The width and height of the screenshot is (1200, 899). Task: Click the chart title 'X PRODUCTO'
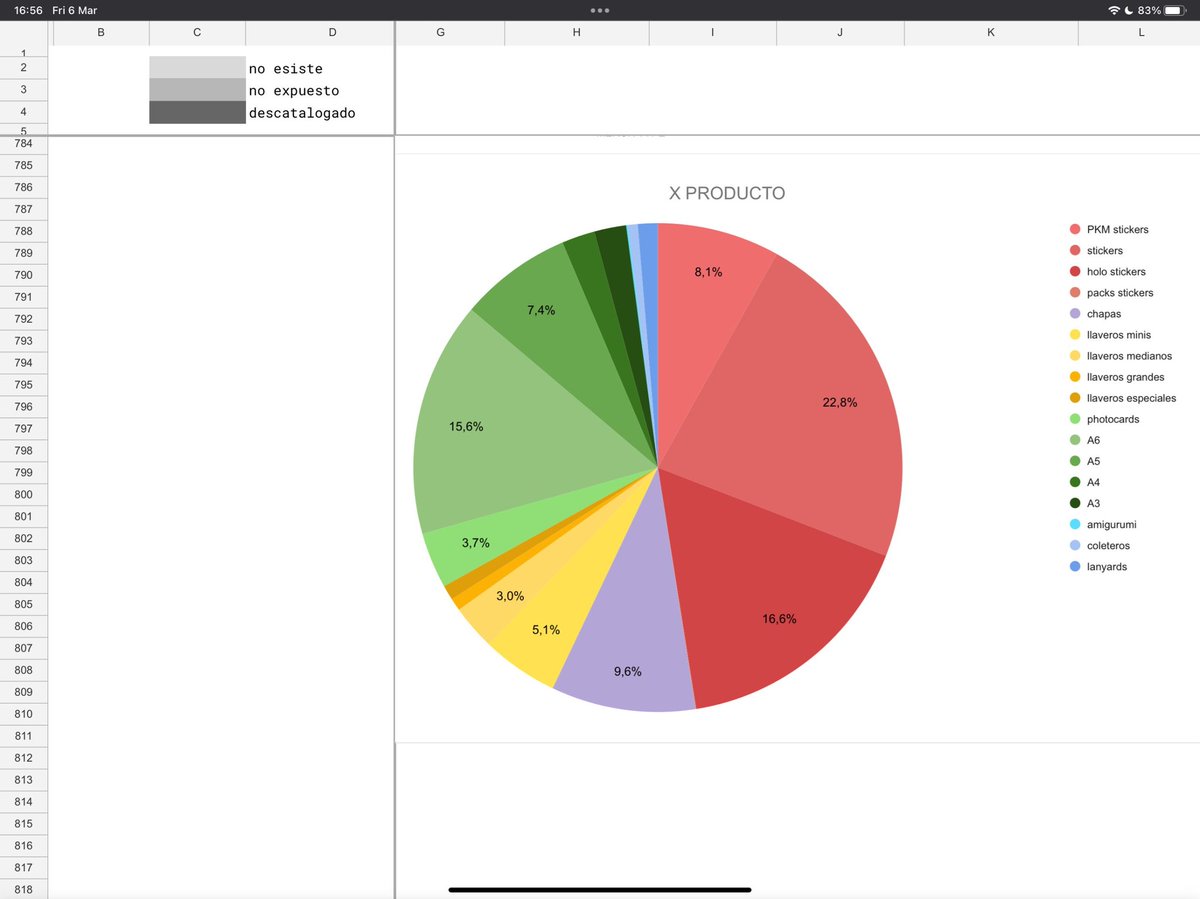[x=727, y=194]
